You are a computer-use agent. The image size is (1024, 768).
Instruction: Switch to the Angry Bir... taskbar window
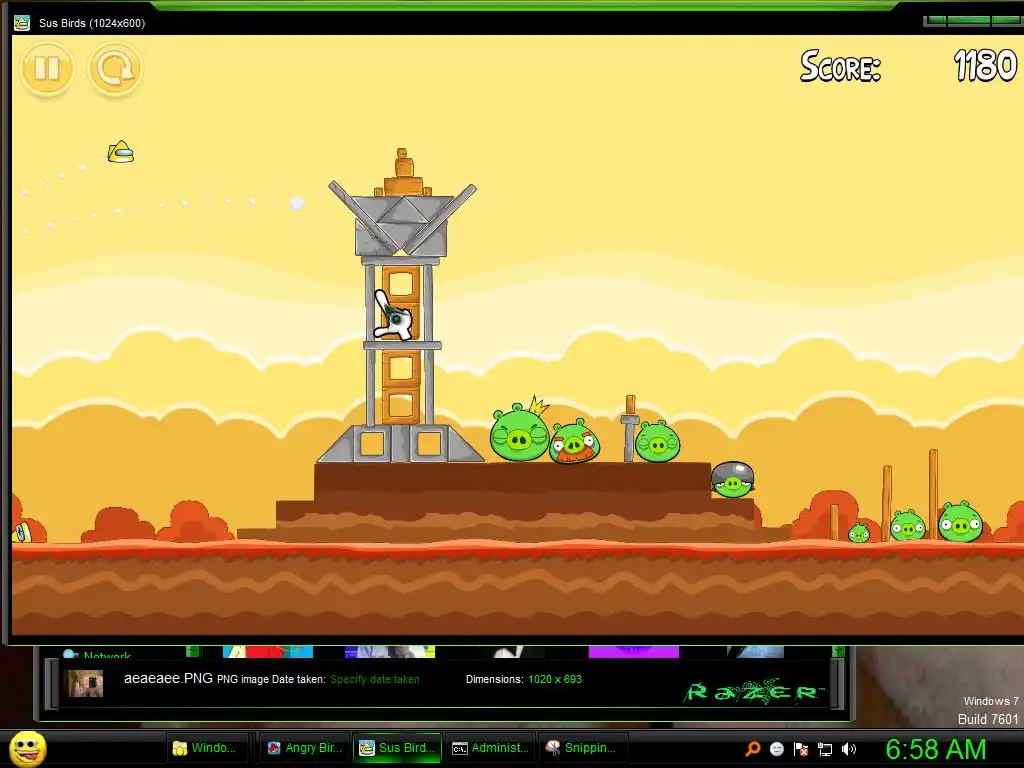[x=306, y=748]
